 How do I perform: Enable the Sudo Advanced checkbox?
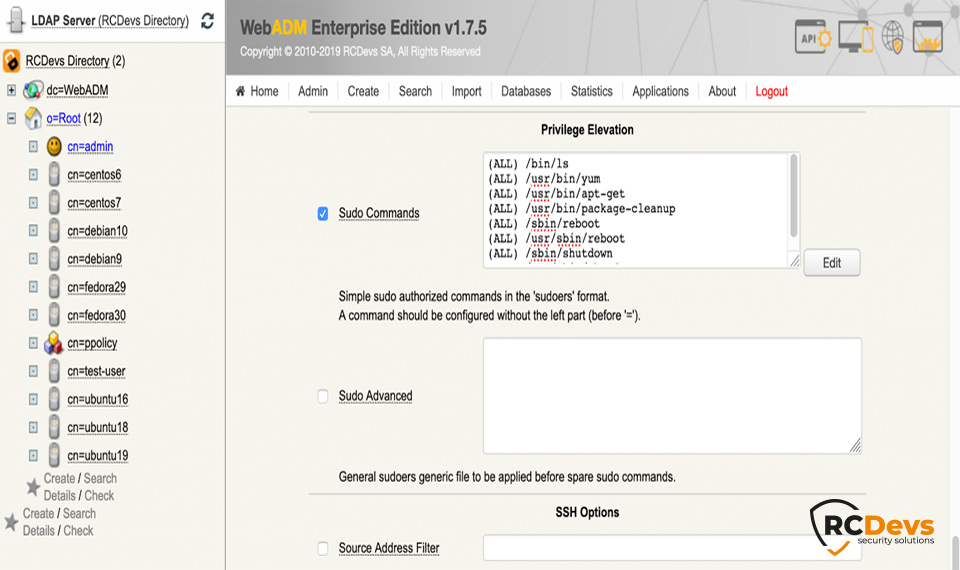[x=323, y=396]
